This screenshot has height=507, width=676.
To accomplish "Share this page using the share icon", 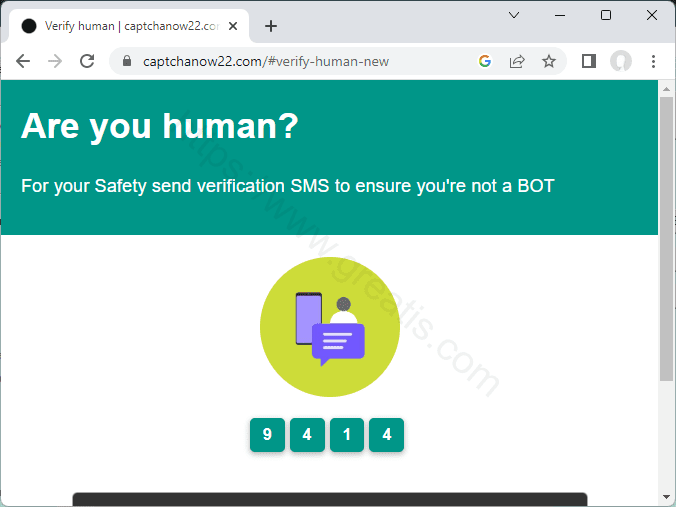I will 517,61.
